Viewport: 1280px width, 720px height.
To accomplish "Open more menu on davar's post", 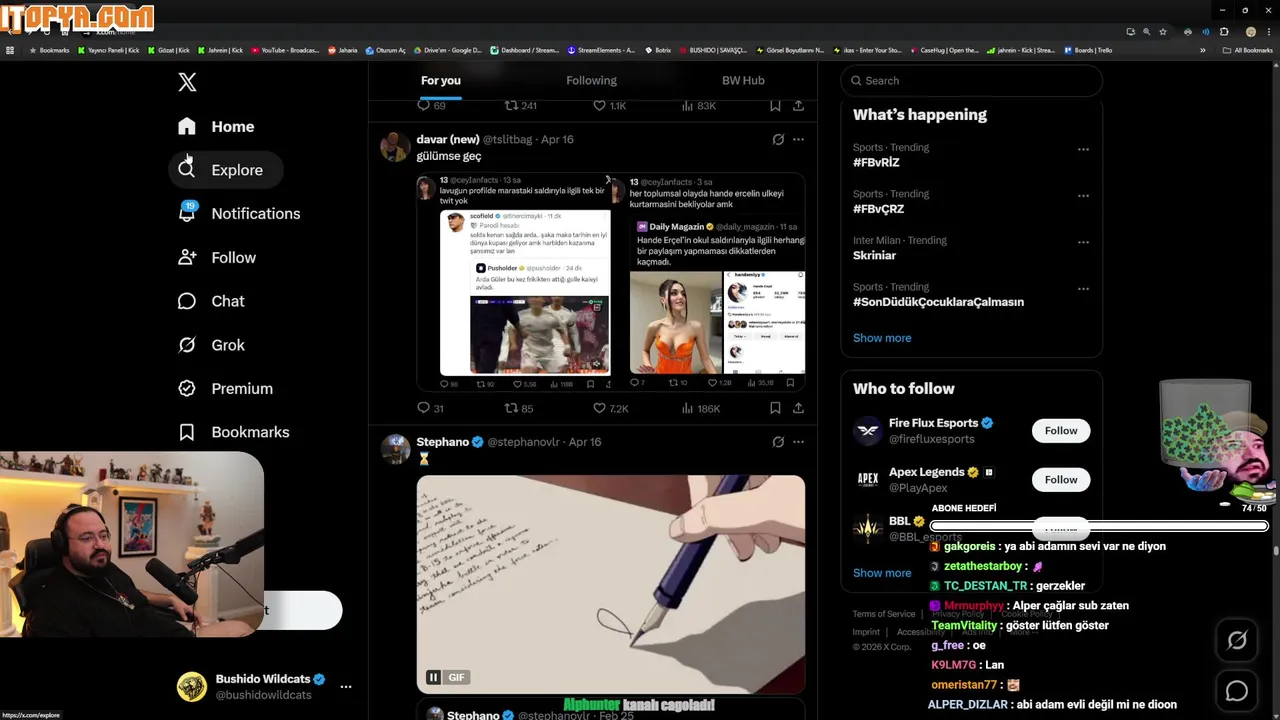I will [798, 139].
